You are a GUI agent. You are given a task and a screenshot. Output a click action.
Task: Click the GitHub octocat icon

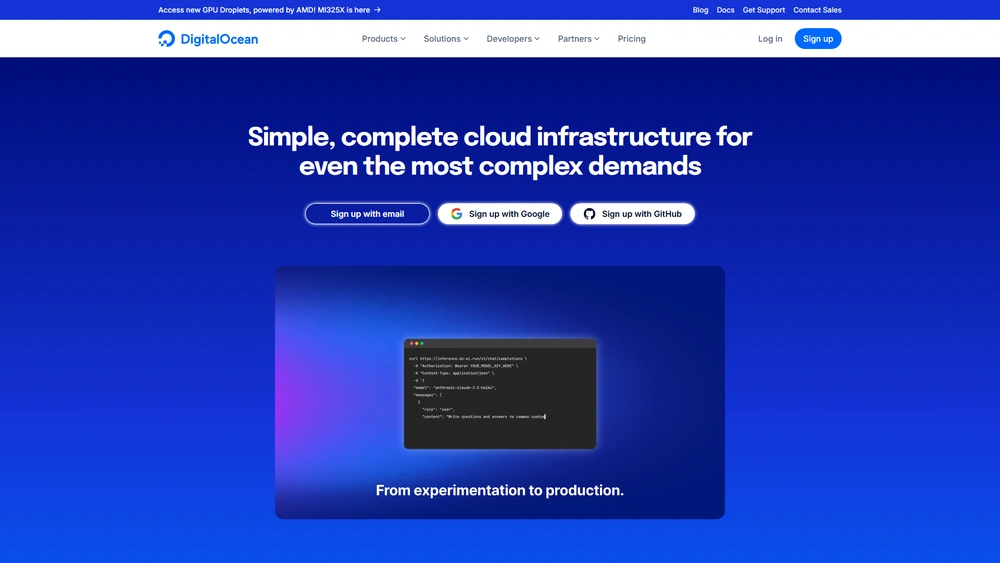[x=589, y=214]
